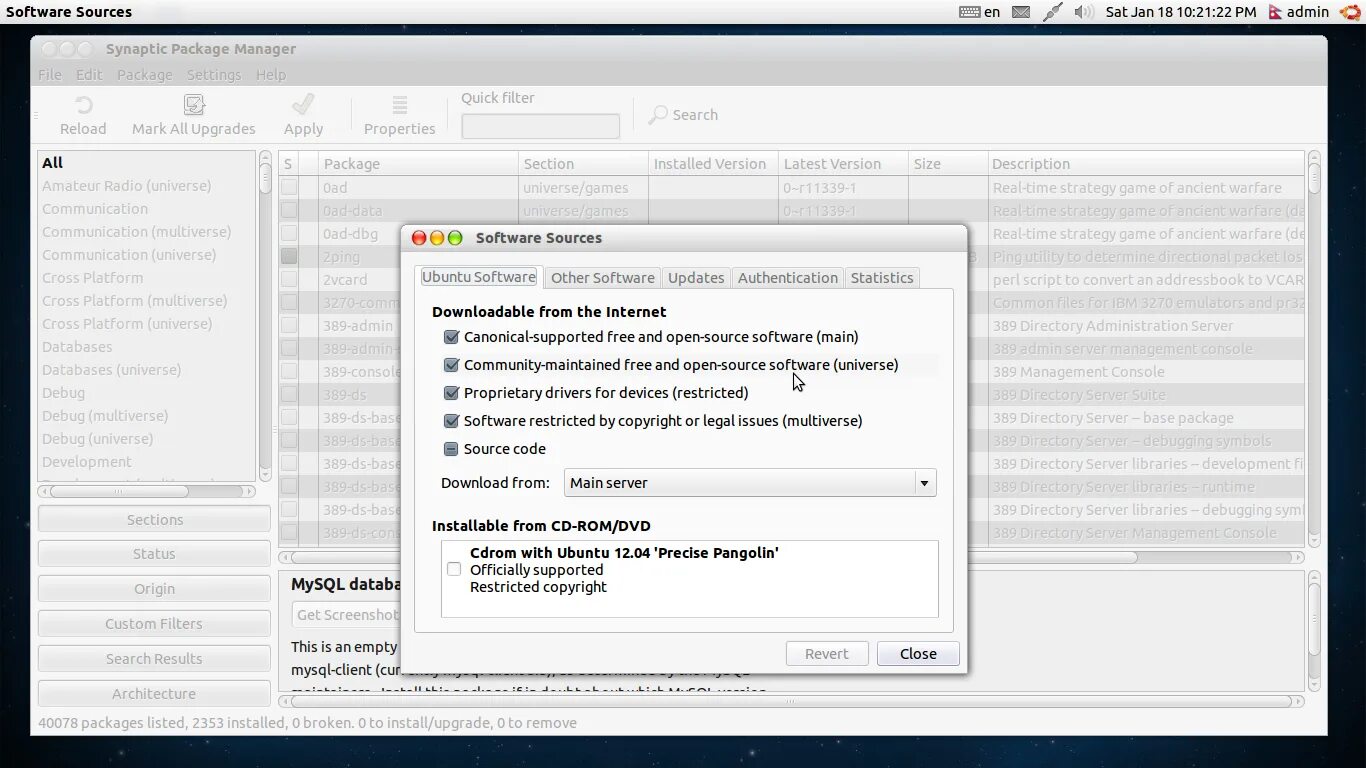Open the File menu in Synaptic

pyautogui.click(x=50, y=75)
